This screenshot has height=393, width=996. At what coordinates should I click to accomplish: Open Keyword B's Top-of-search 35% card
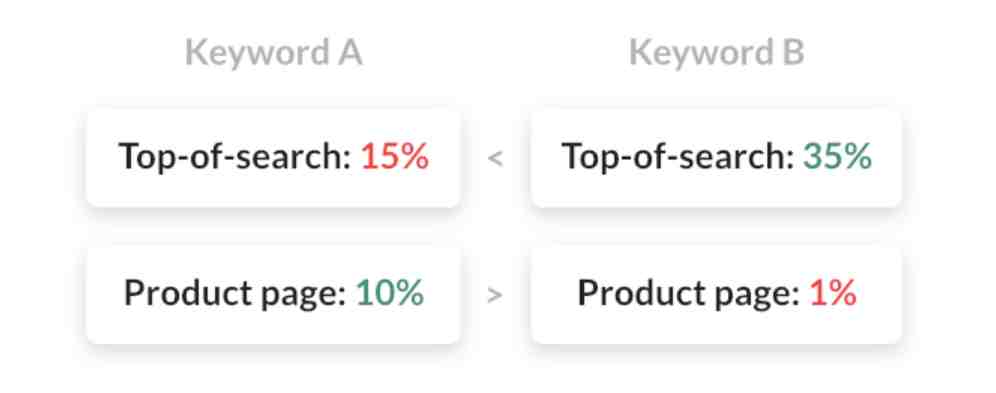717,157
